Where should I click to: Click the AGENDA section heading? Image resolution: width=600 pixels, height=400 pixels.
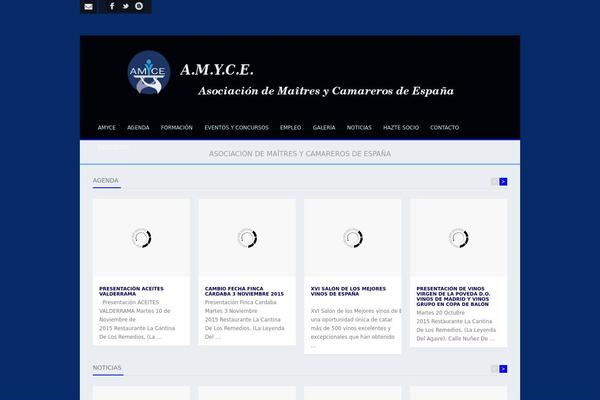[106, 180]
